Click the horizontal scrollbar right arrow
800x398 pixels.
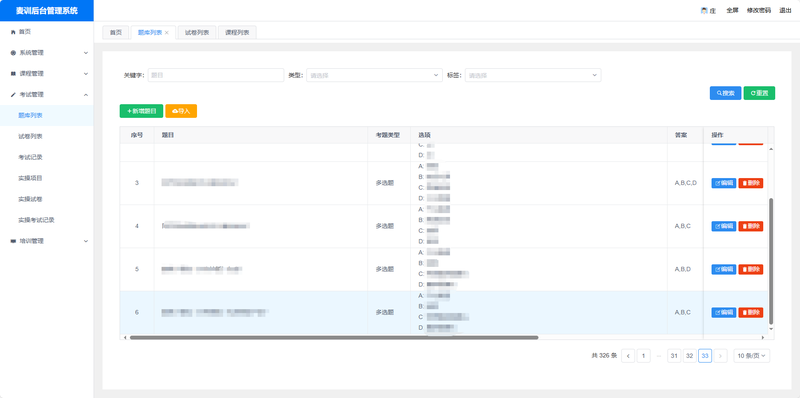click(763, 337)
